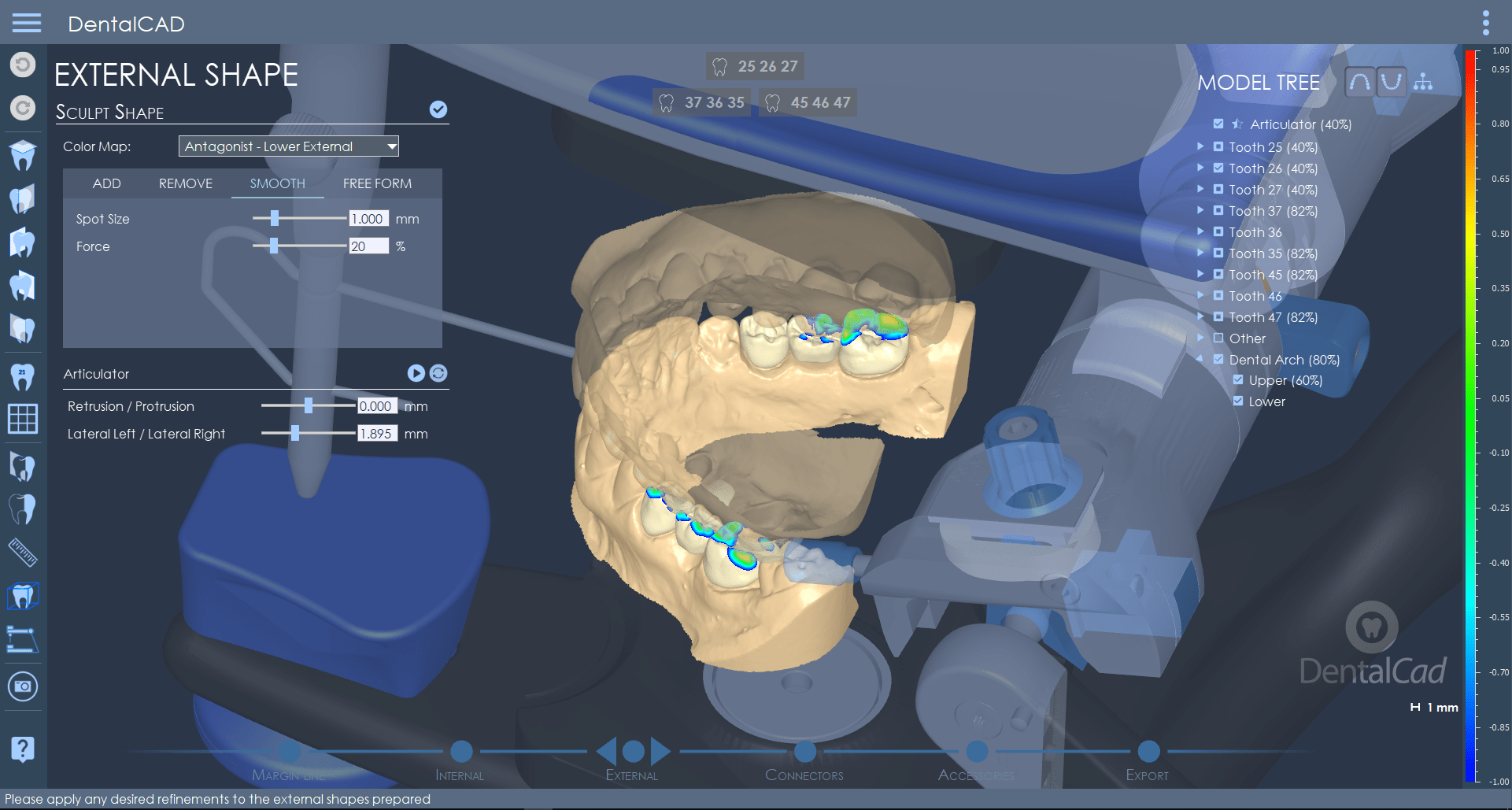
Task: Open the hamburger main menu
Action: (26, 23)
